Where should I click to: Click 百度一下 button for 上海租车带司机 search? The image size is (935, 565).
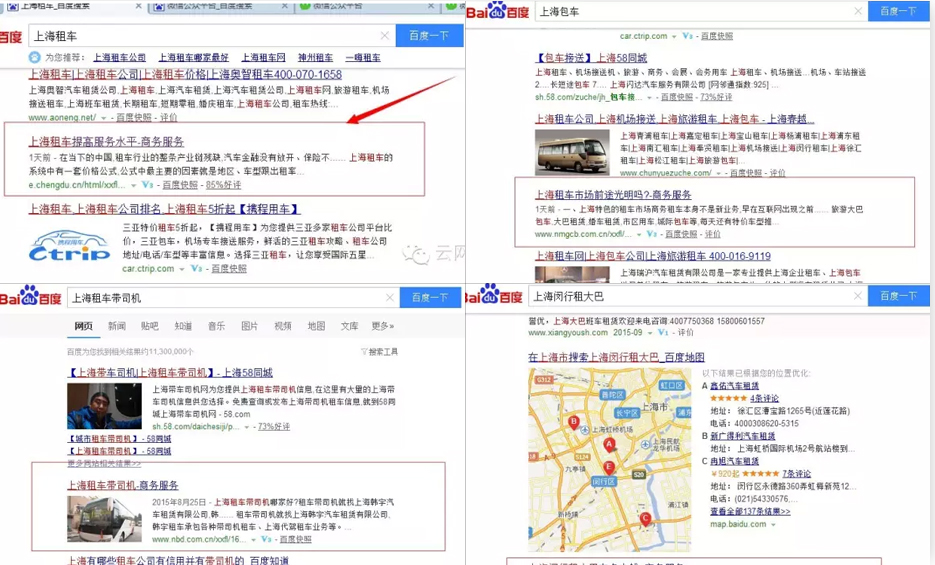(430, 297)
